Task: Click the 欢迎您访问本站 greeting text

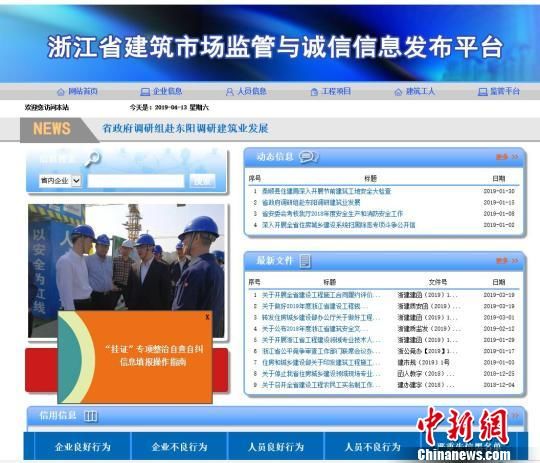Action: coord(46,107)
